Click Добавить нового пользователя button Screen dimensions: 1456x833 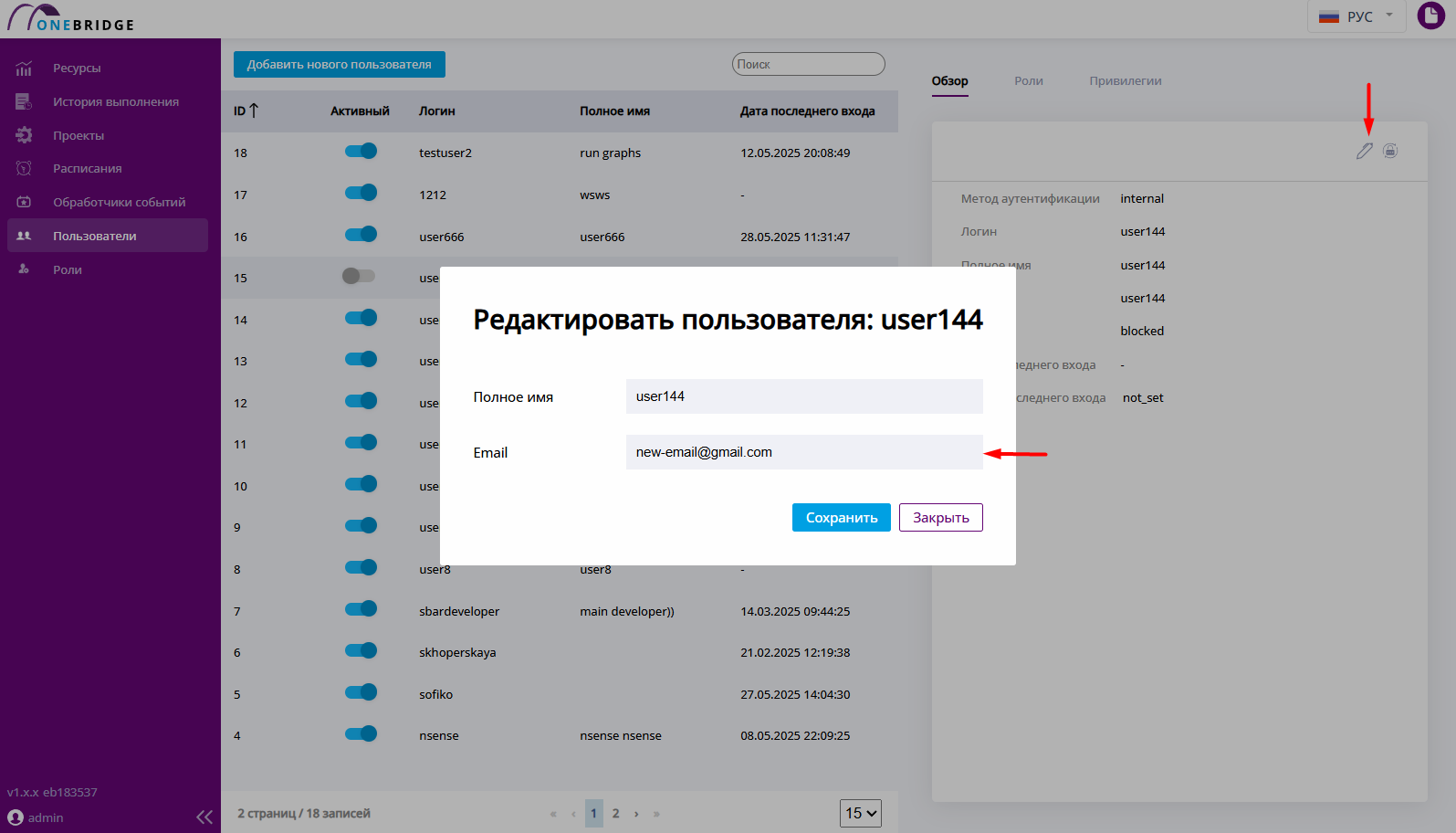[340, 65]
